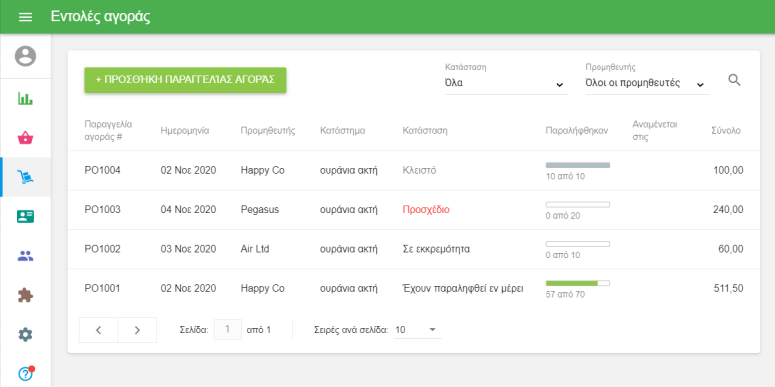Select the inventory hand-truck sidebar icon
775x387 pixels.
click(25, 177)
